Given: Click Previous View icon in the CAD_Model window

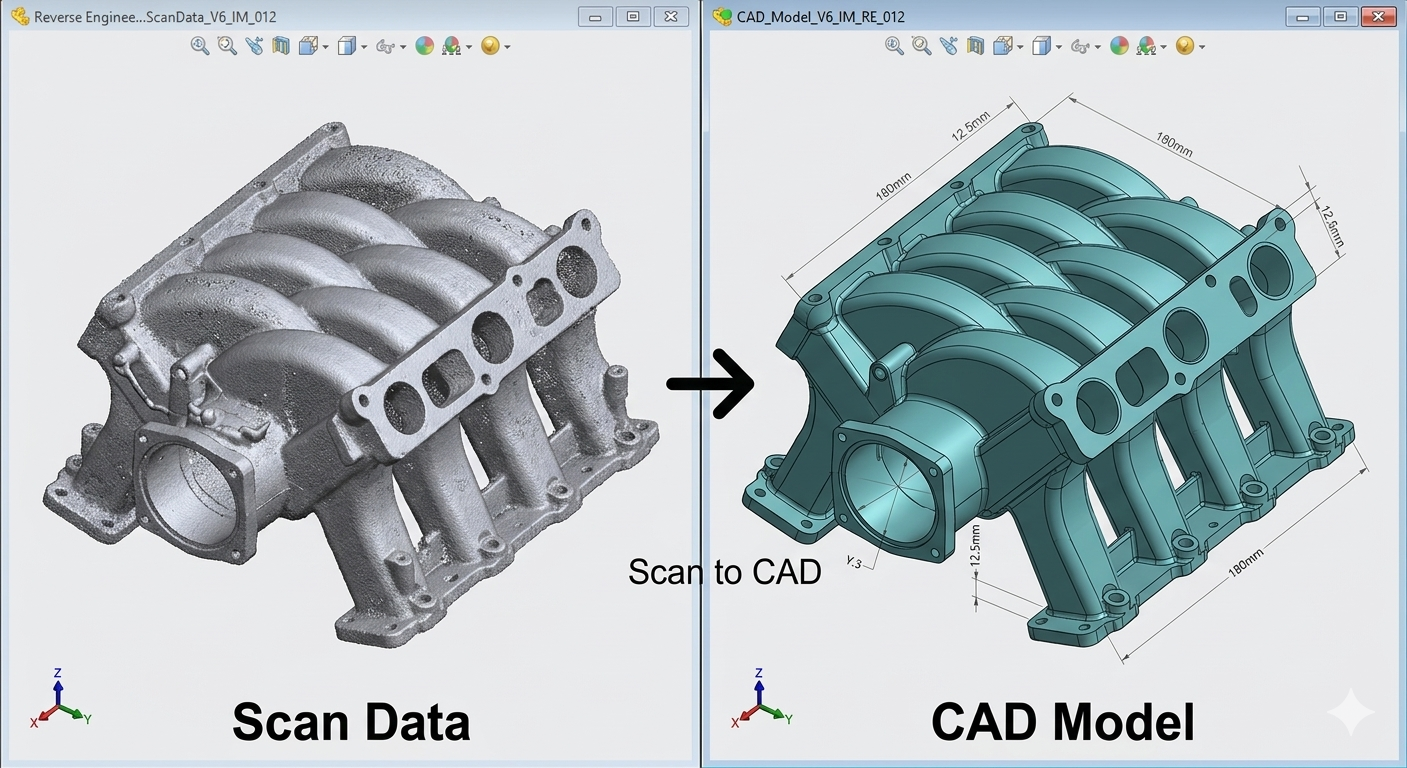Looking at the screenshot, I should [948, 46].
